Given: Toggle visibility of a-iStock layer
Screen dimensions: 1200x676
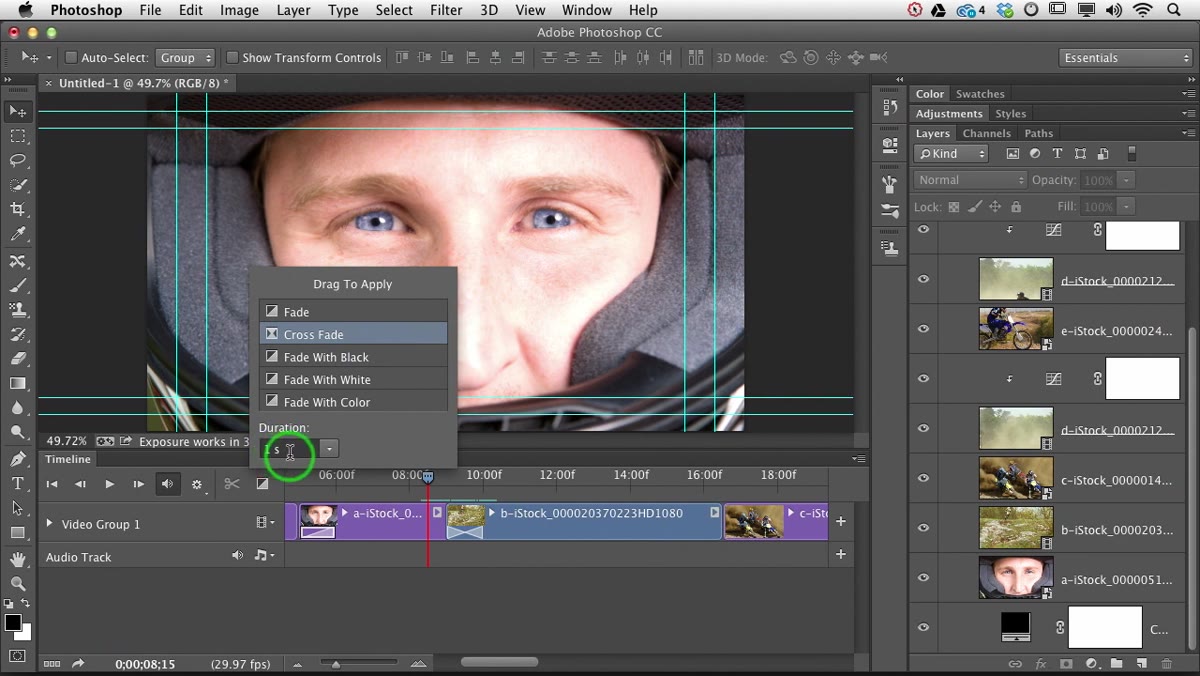Looking at the screenshot, I should click(x=923, y=578).
